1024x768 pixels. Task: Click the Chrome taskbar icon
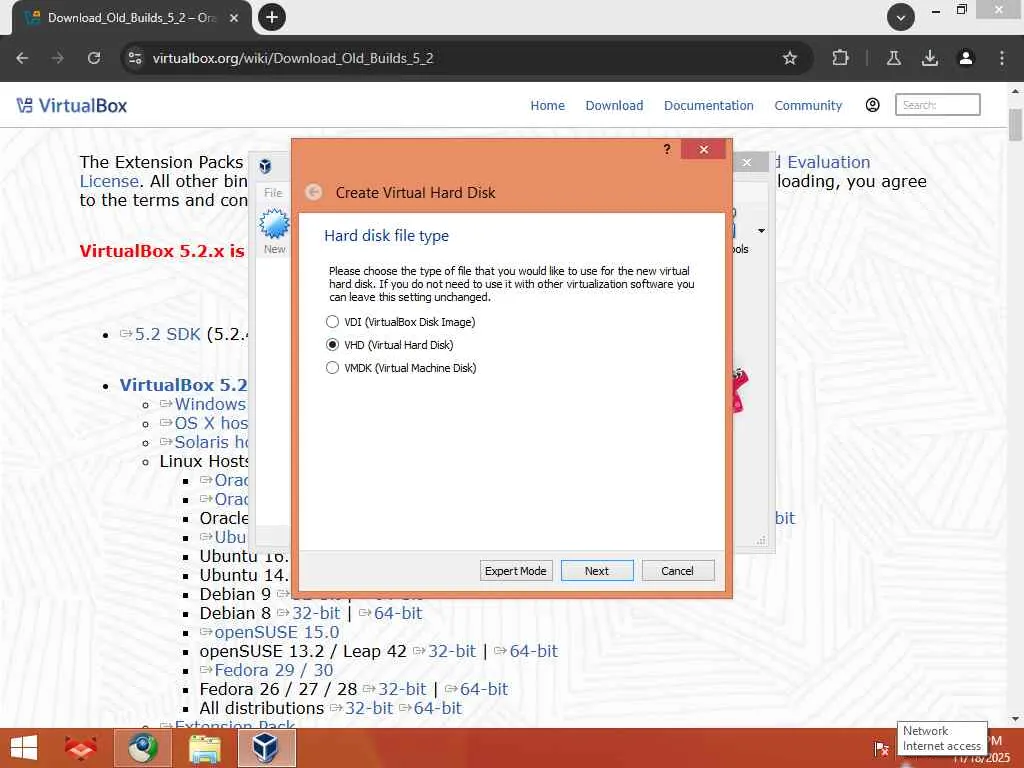pos(143,748)
